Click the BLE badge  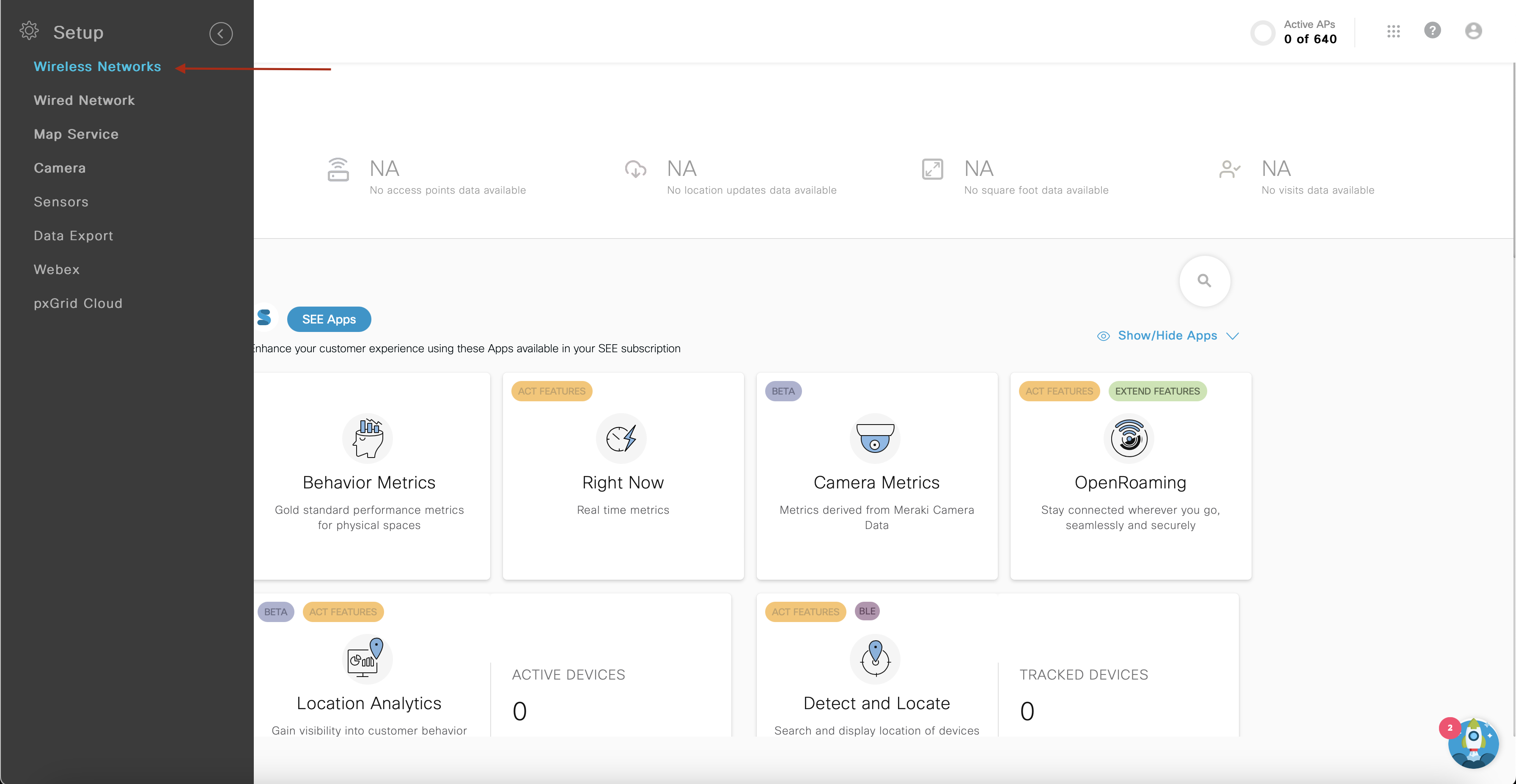pyautogui.click(x=867, y=611)
